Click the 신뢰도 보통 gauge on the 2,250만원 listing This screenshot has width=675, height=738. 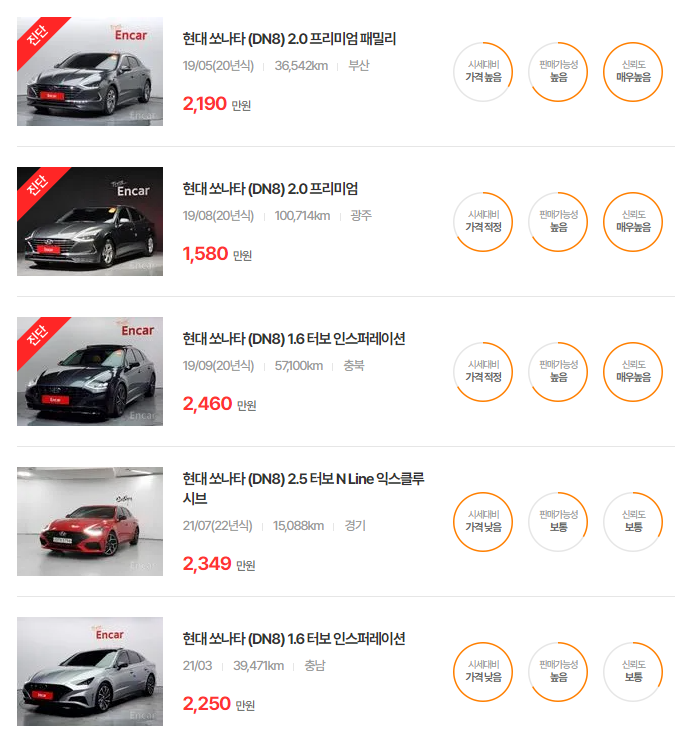tap(633, 672)
